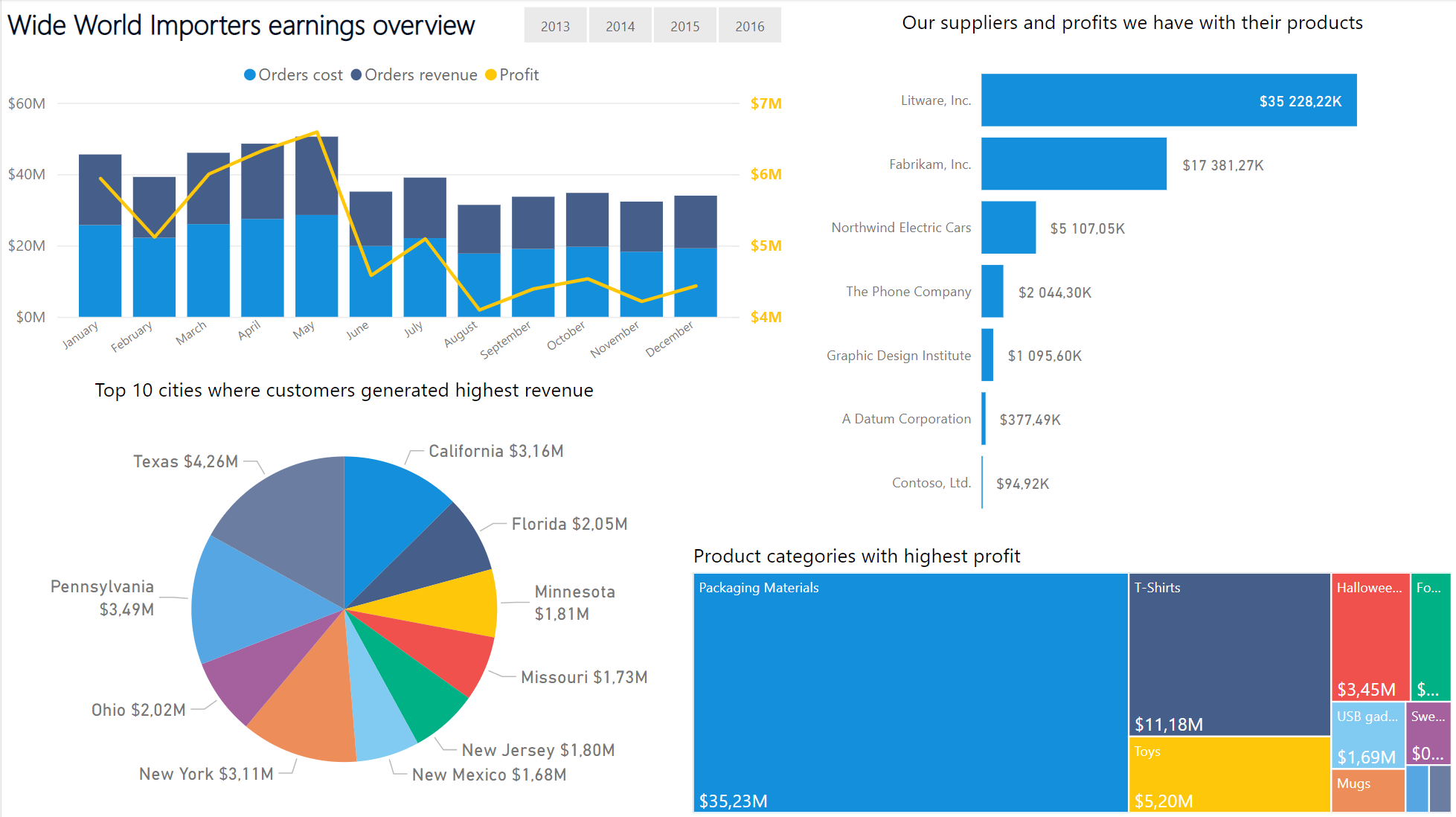1456x817 pixels.
Task: Click the Contoso, Ltd. label
Action: pyautogui.click(x=931, y=483)
